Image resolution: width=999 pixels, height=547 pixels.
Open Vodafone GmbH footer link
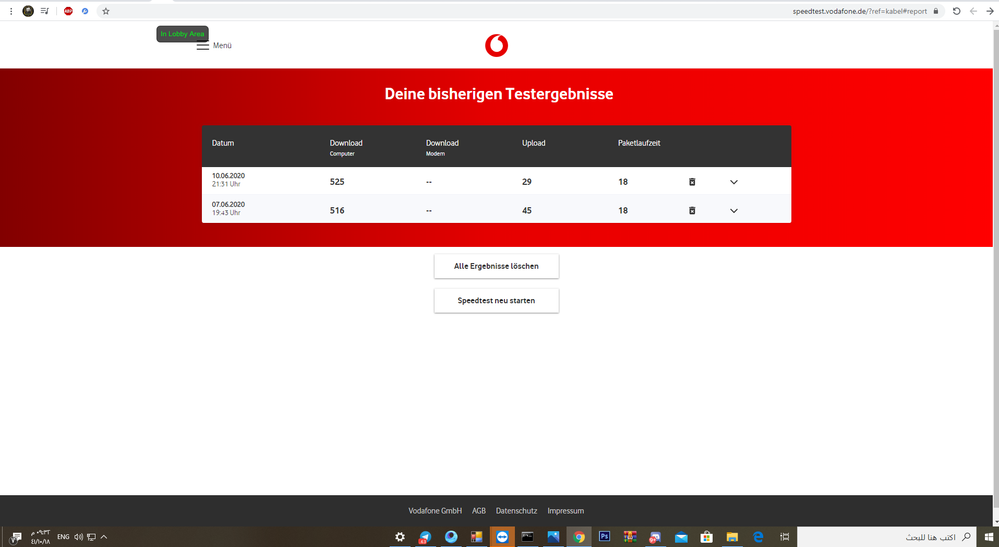tap(435, 511)
